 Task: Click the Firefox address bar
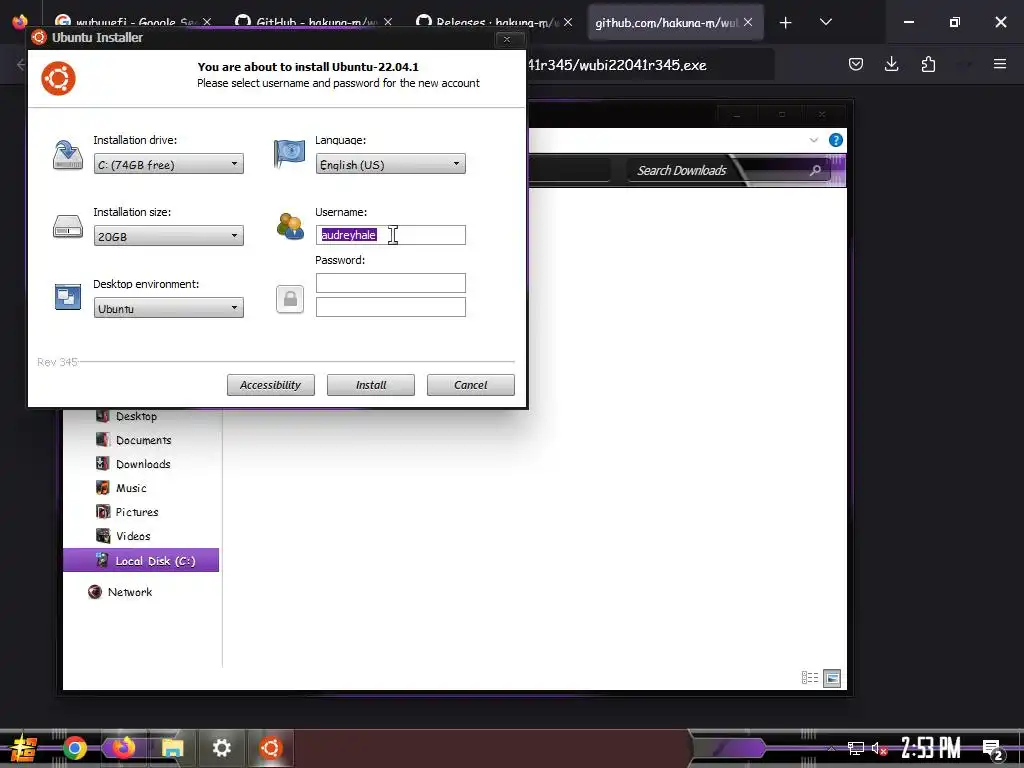(650, 65)
